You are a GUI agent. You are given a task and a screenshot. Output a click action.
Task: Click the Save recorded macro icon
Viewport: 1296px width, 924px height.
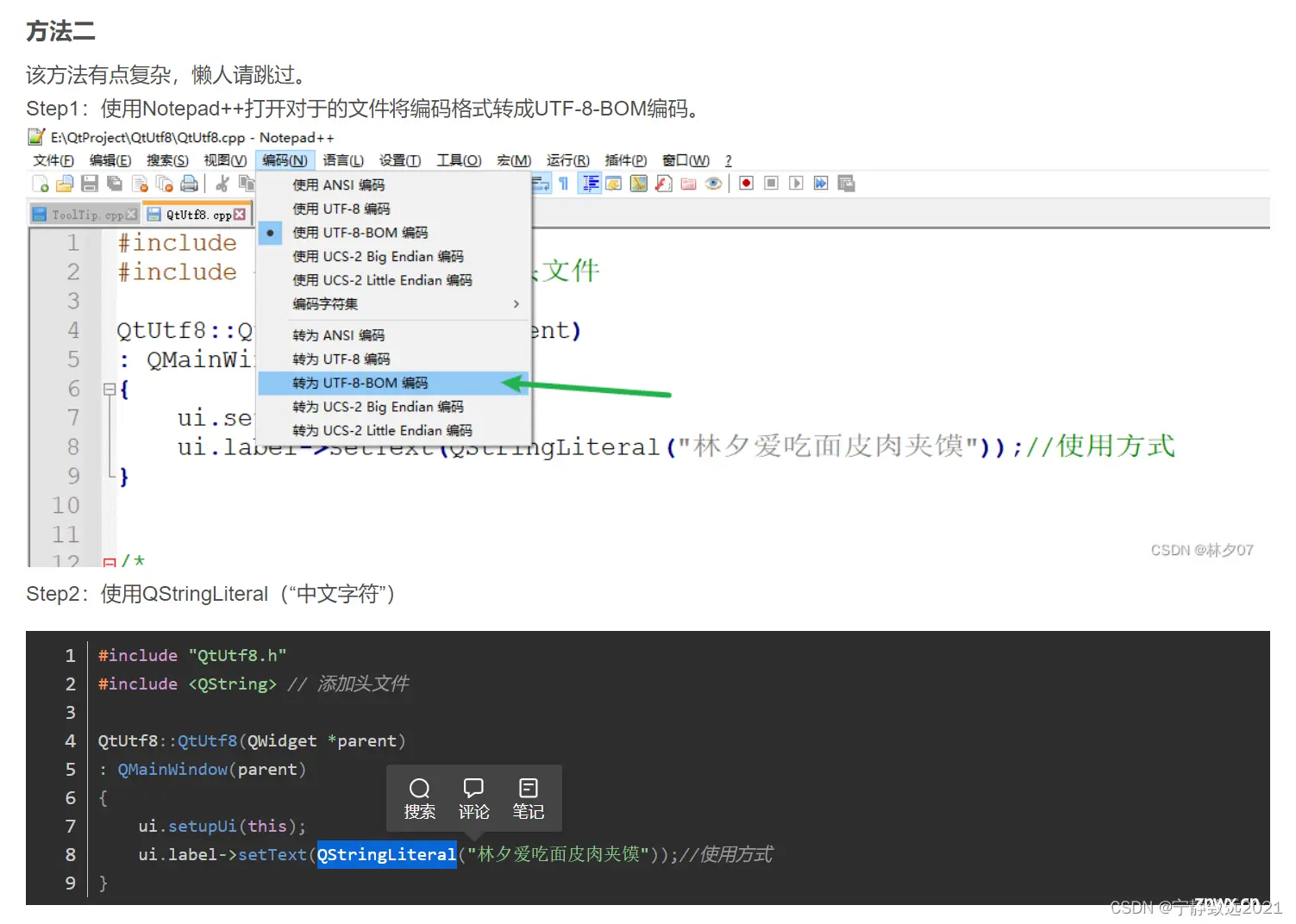click(846, 184)
